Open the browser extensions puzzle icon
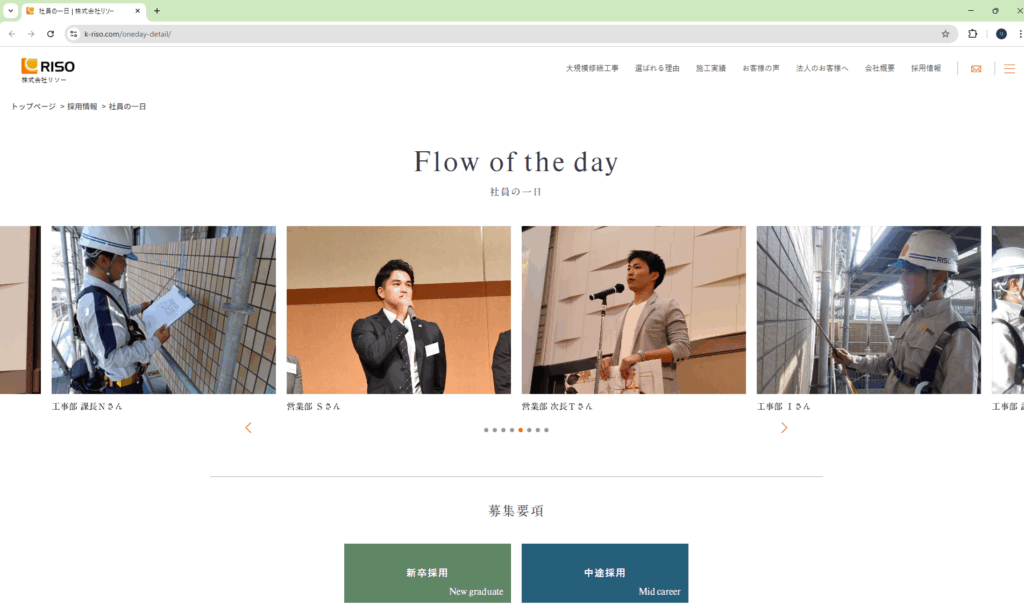The height and width of the screenshot is (605, 1024). point(972,34)
